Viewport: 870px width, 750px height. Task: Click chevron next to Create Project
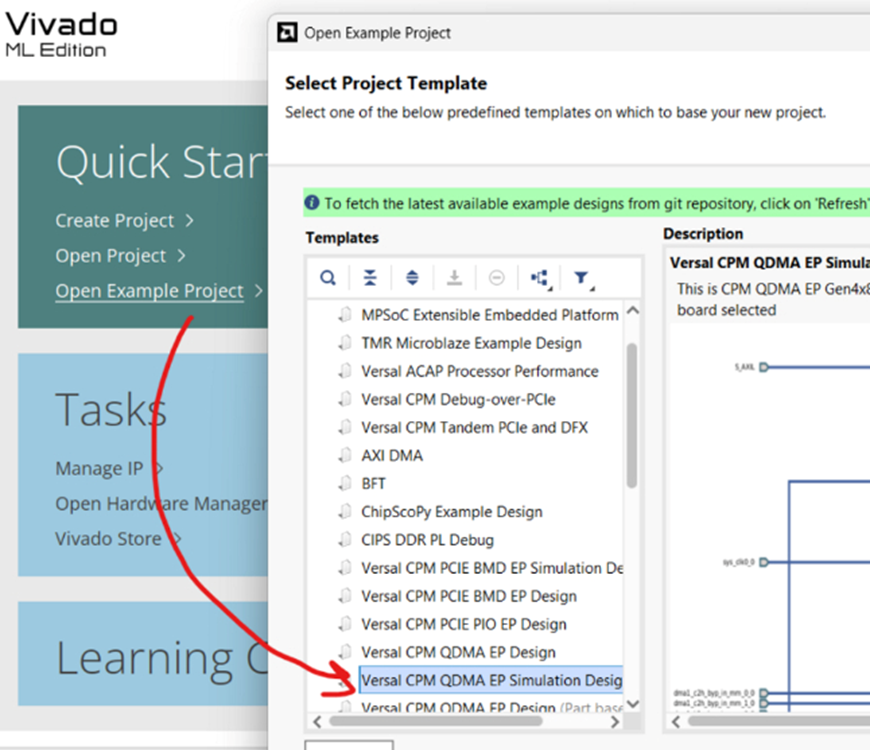coord(189,221)
